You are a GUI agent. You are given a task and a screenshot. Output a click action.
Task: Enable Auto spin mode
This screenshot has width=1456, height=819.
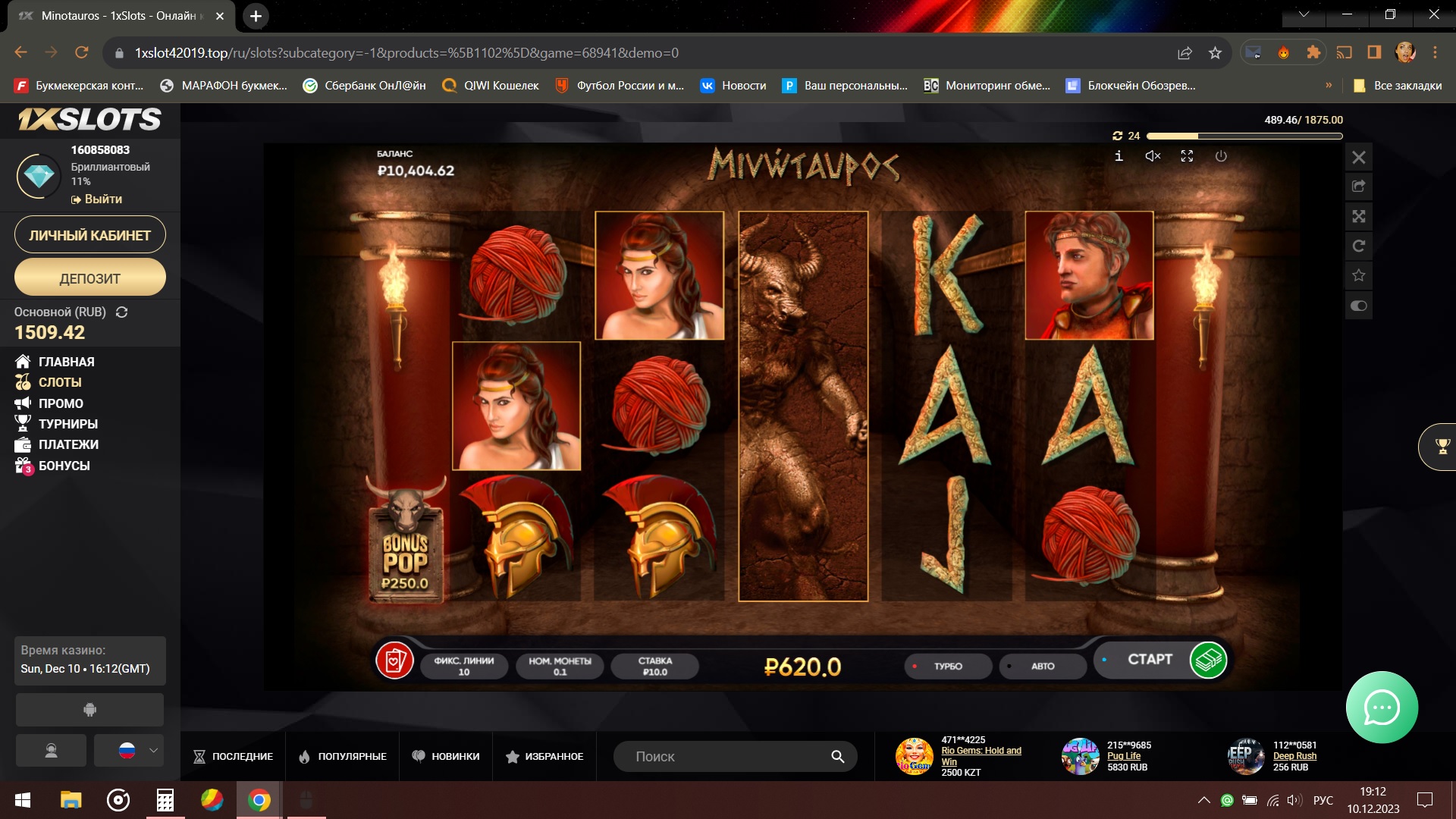[x=1042, y=666]
